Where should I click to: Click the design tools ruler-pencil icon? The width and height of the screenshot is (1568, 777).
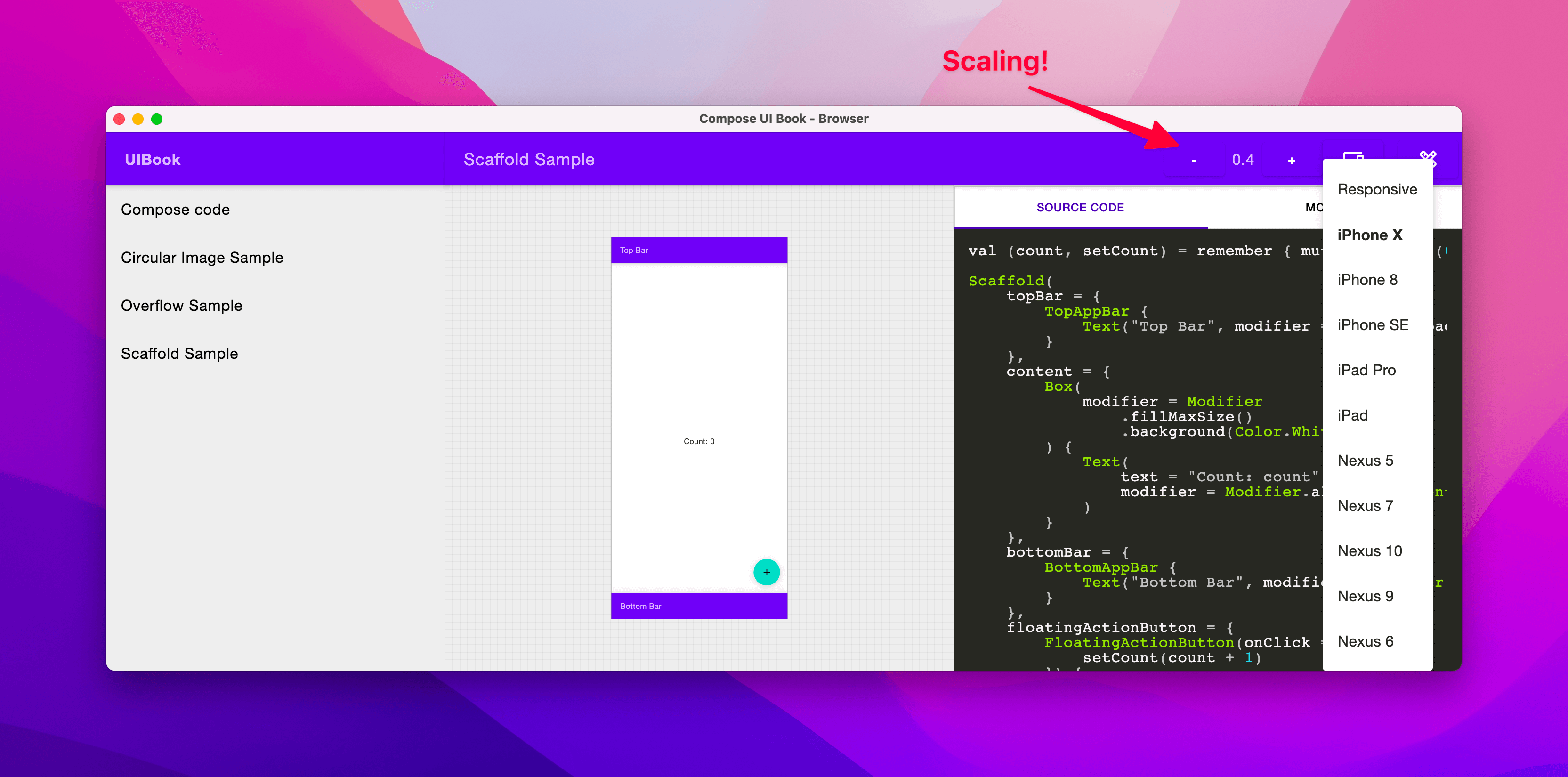click(x=1428, y=159)
